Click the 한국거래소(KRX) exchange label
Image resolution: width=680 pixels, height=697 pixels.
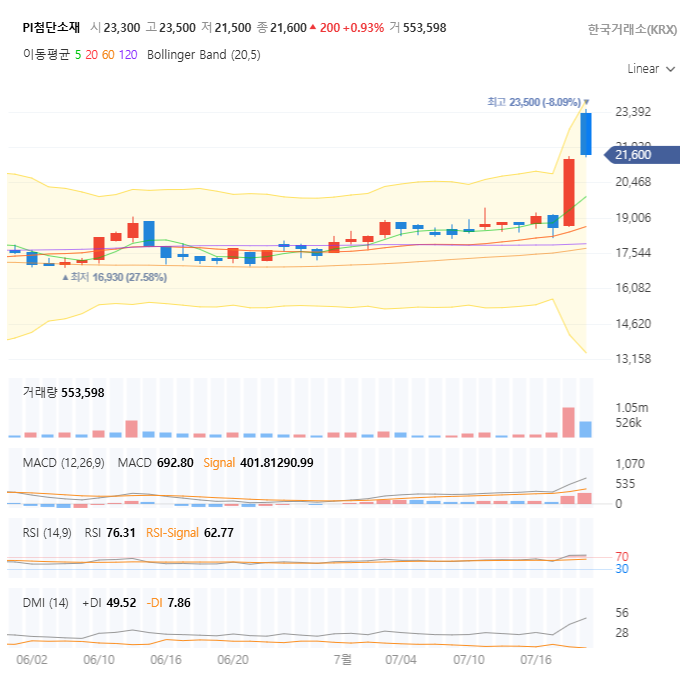[x=632, y=29]
